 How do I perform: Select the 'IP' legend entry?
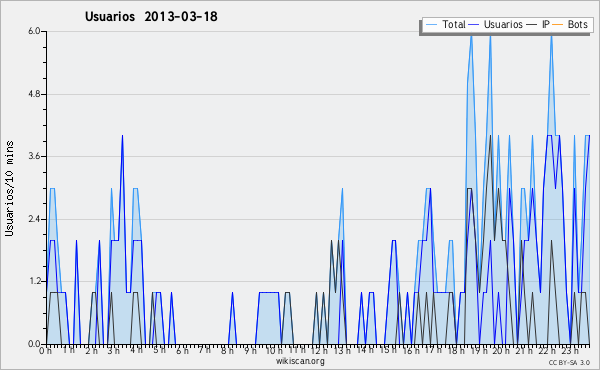pyautogui.click(x=538, y=24)
